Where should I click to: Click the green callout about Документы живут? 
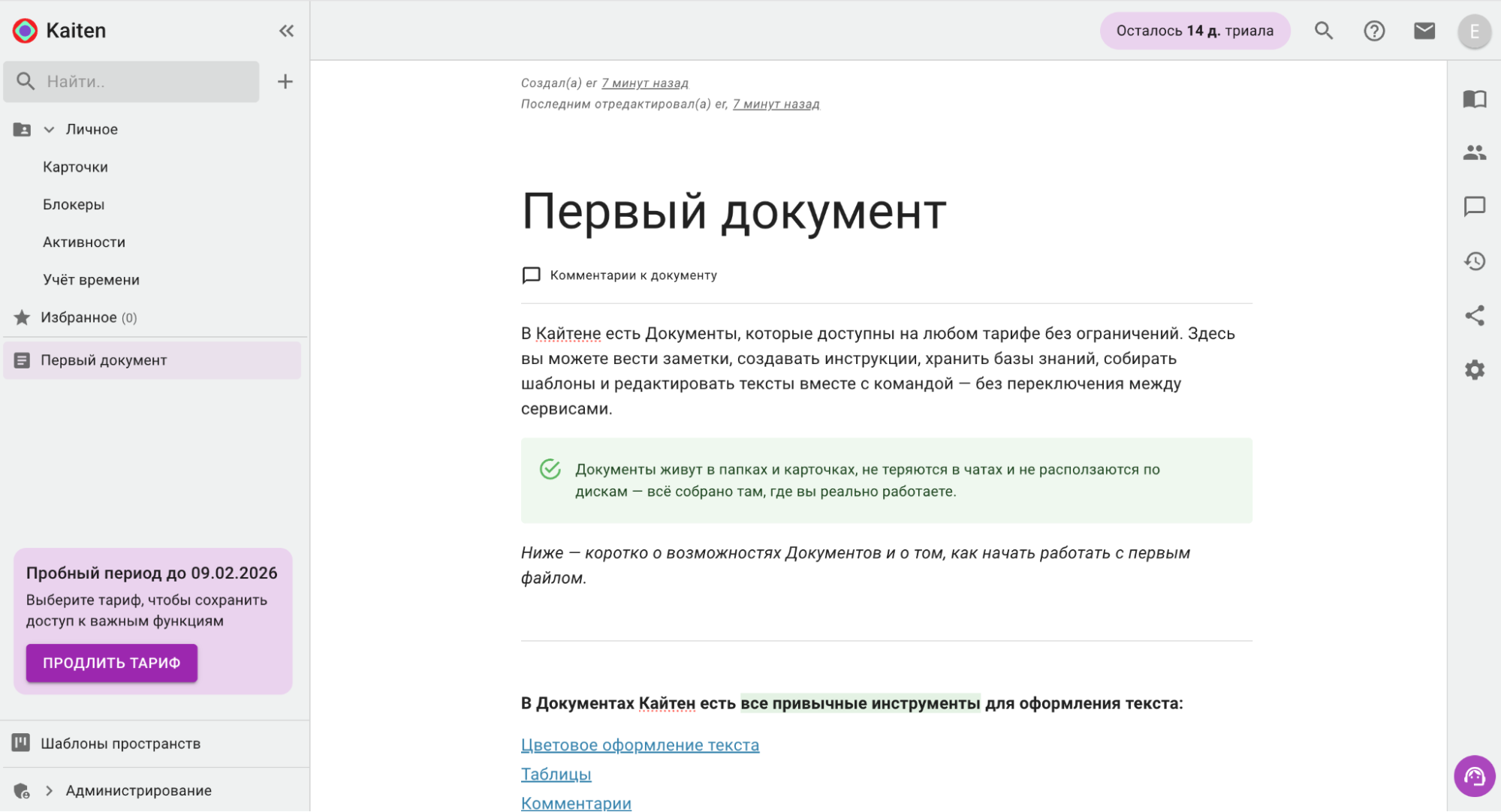pyautogui.click(x=887, y=480)
